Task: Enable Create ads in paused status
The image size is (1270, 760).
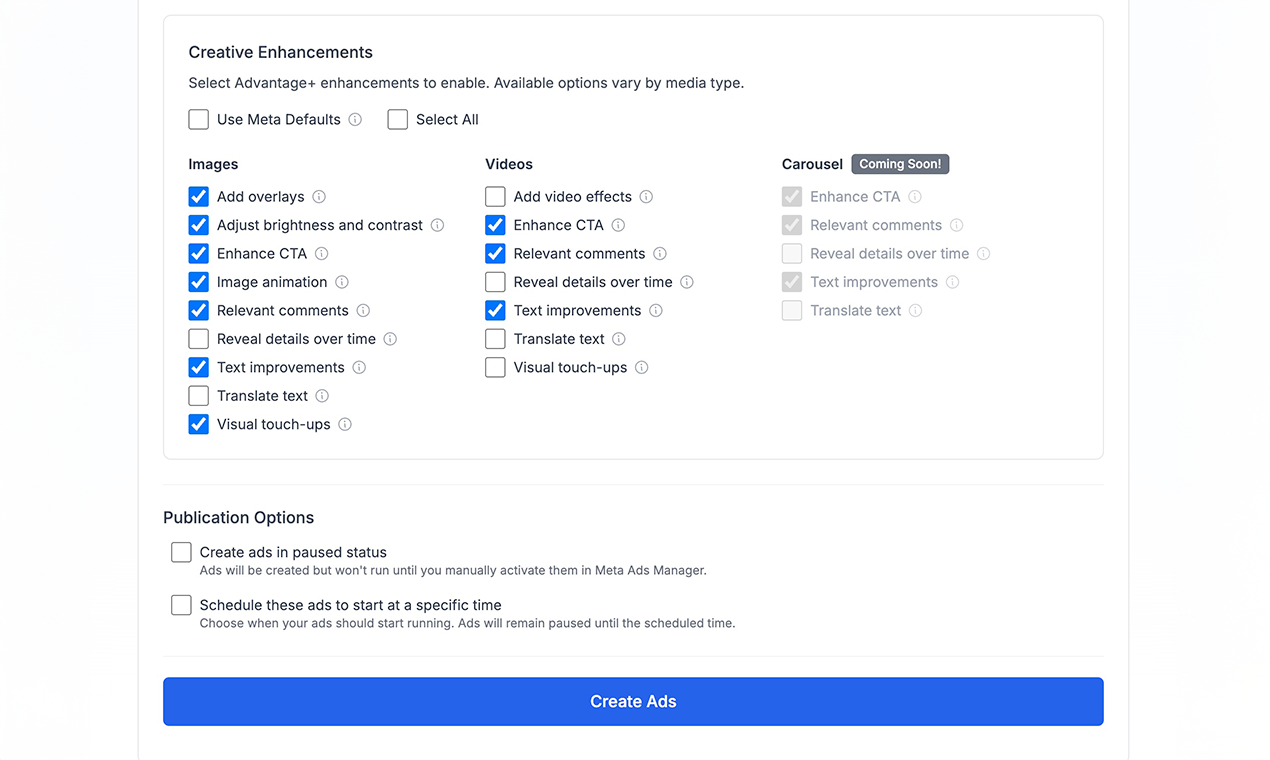Action: point(181,551)
